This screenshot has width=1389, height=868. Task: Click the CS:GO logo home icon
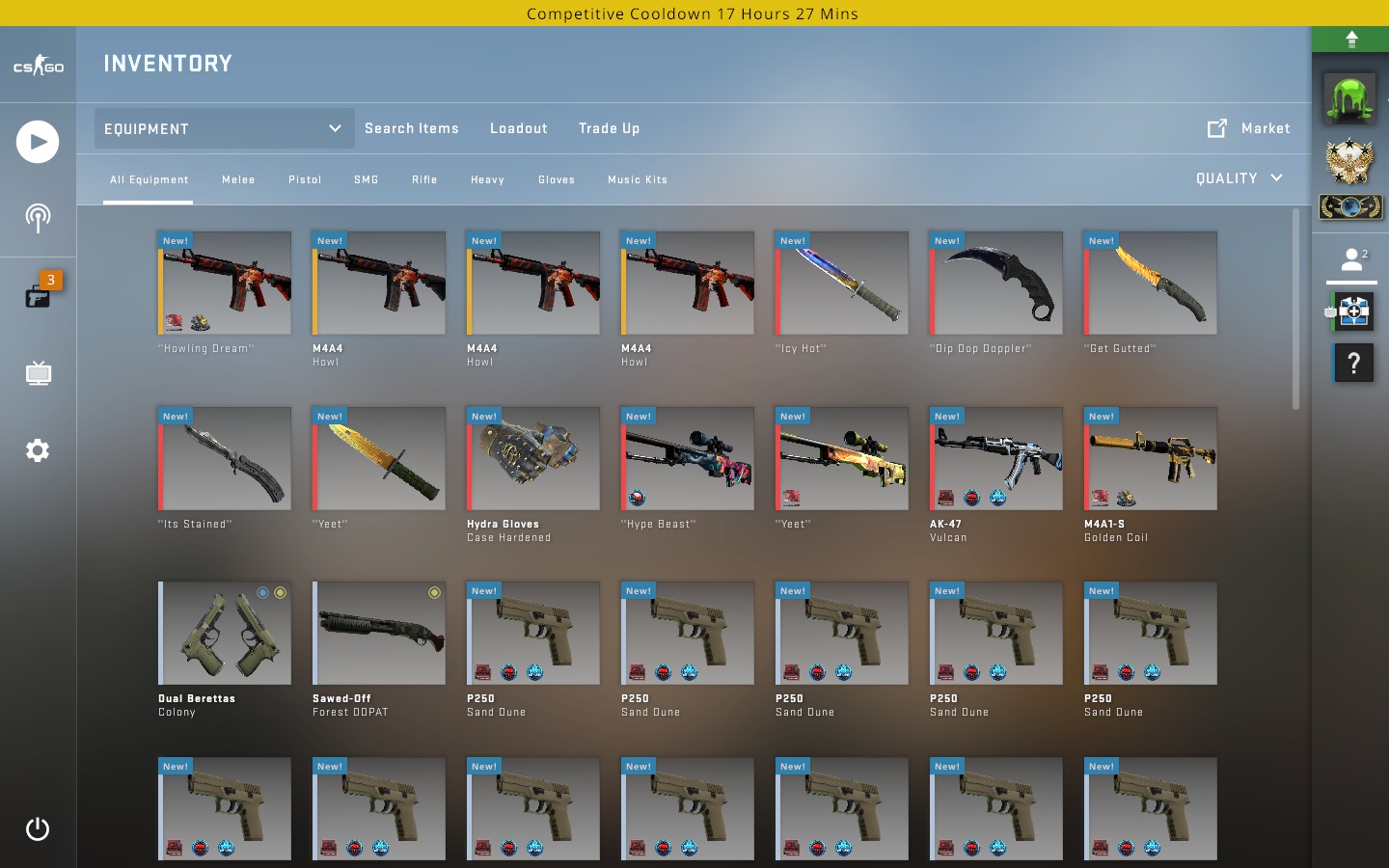click(x=38, y=66)
